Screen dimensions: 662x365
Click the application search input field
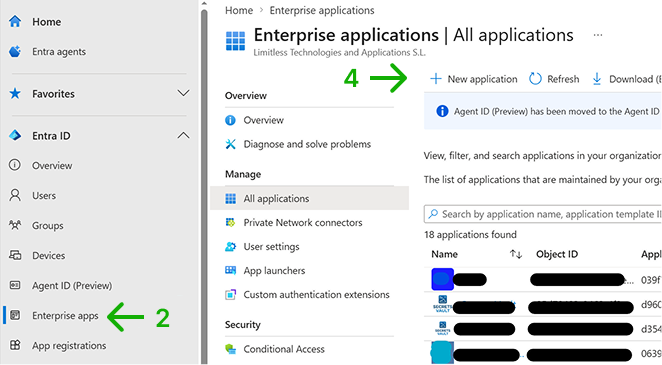(x=543, y=214)
